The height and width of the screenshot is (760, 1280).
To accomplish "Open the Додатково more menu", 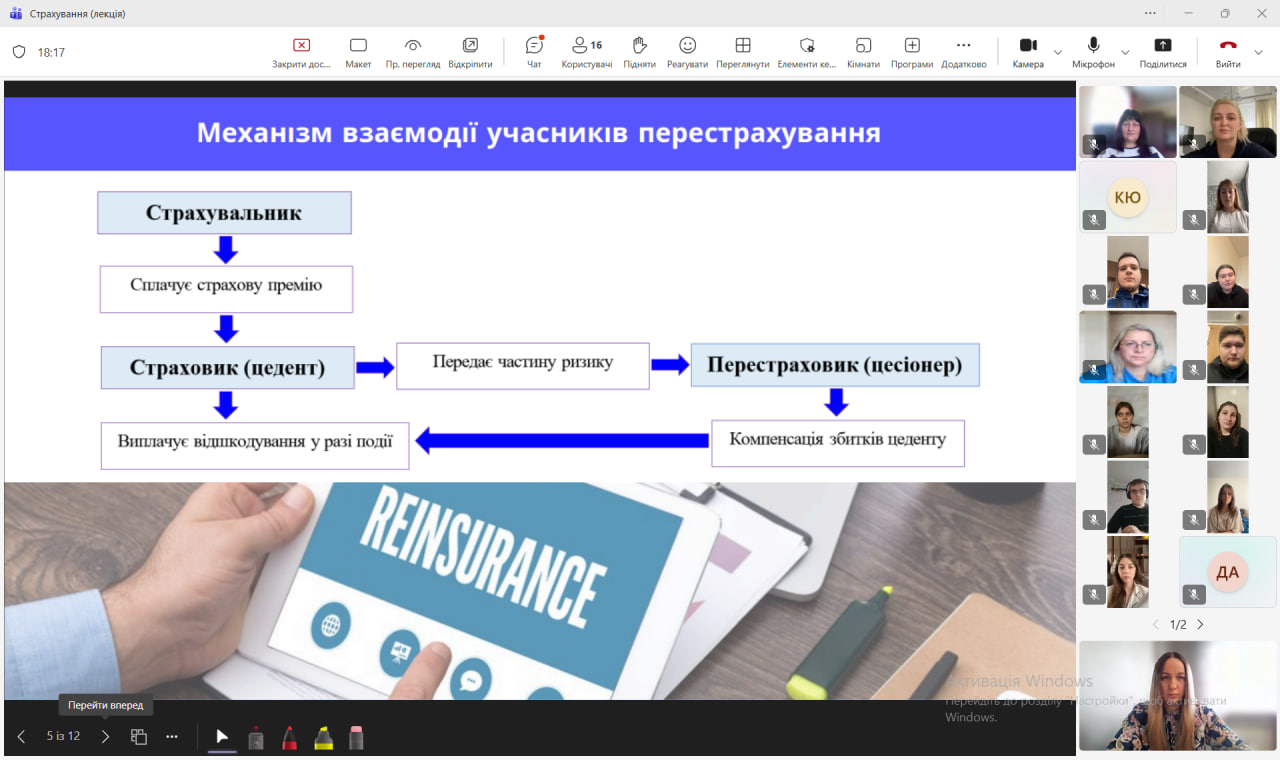I will (963, 51).
